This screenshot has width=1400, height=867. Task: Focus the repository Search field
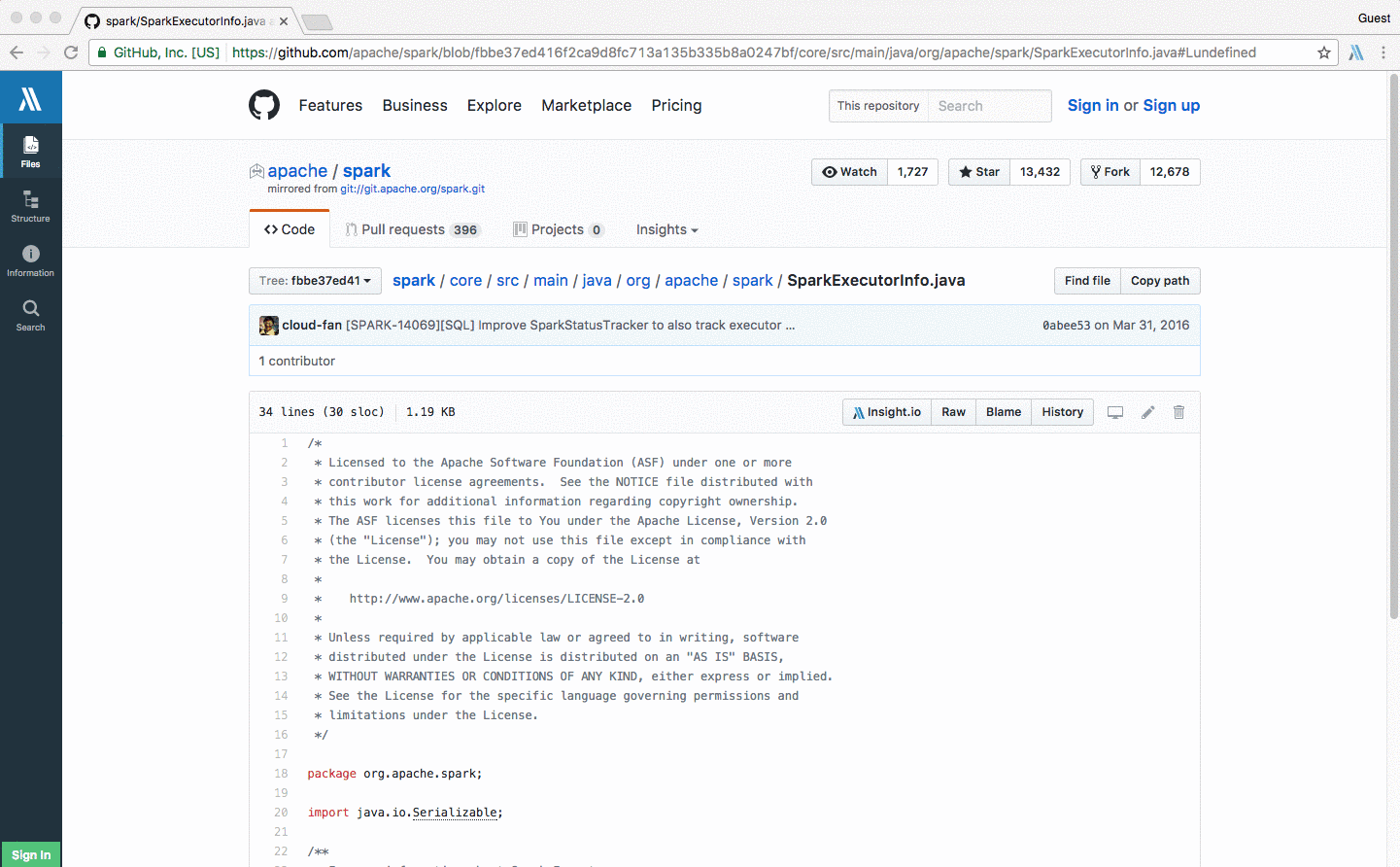click(x=989, y=106)
